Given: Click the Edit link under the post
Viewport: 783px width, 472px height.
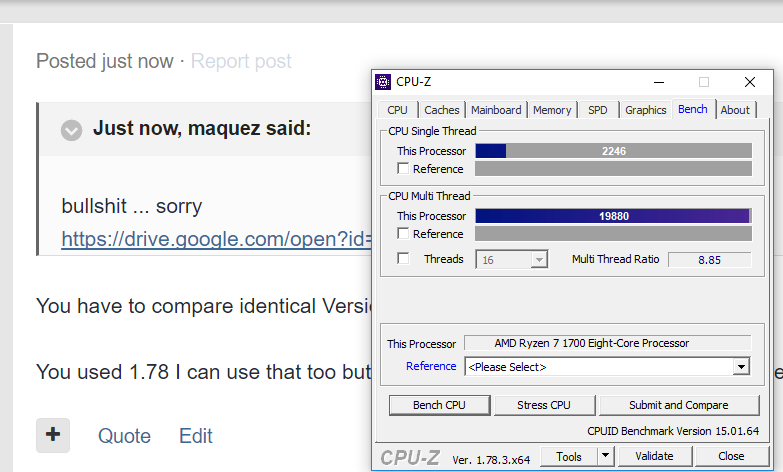Looking at the screenshot, I should pos(196,436).
